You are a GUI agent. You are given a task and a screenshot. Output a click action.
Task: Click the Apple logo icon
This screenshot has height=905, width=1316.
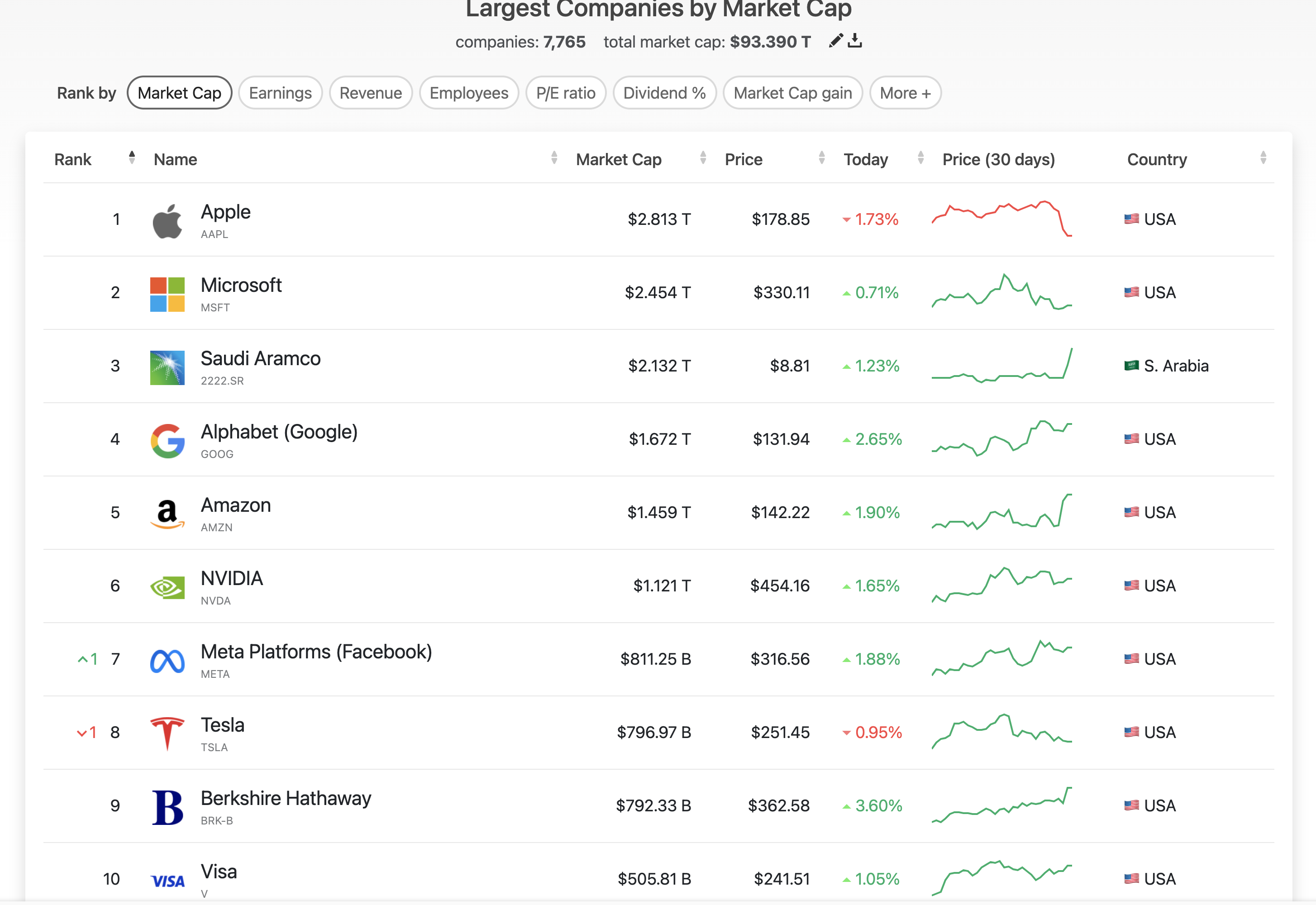coord(167,221)
